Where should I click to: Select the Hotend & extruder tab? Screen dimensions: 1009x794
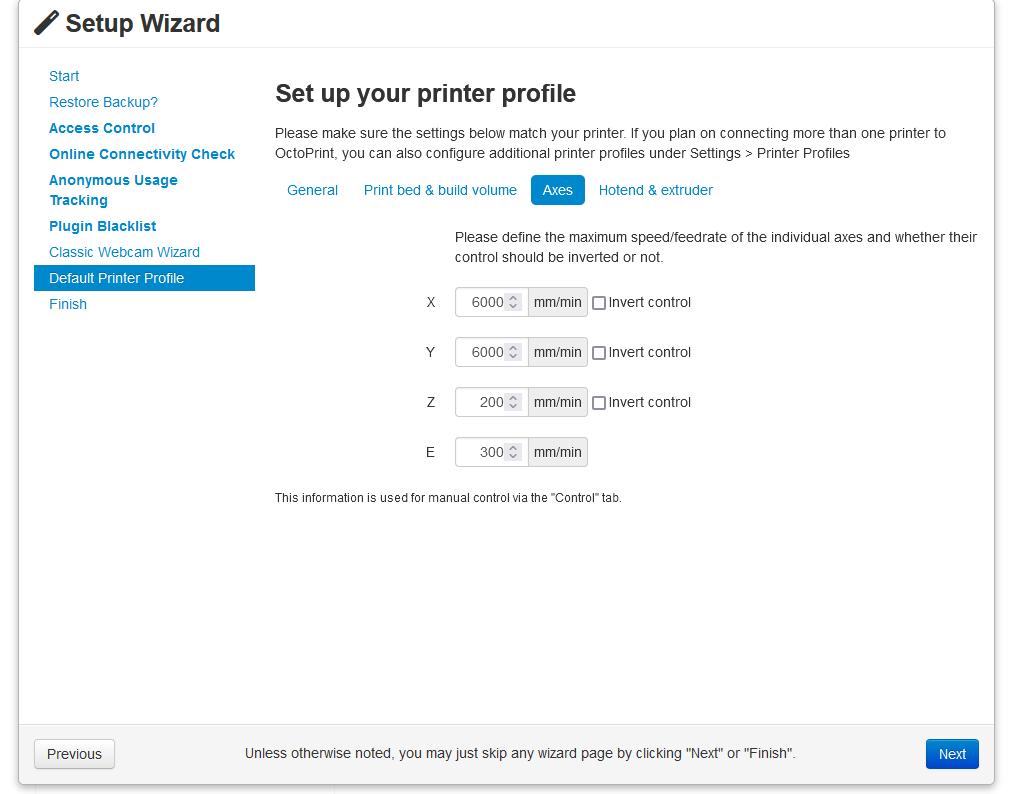point(655,190)
